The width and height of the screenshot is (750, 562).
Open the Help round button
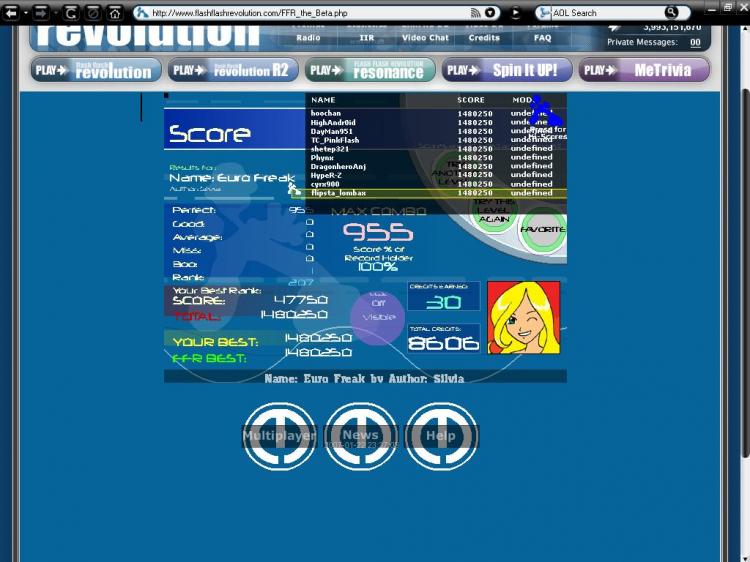(441, 436)
